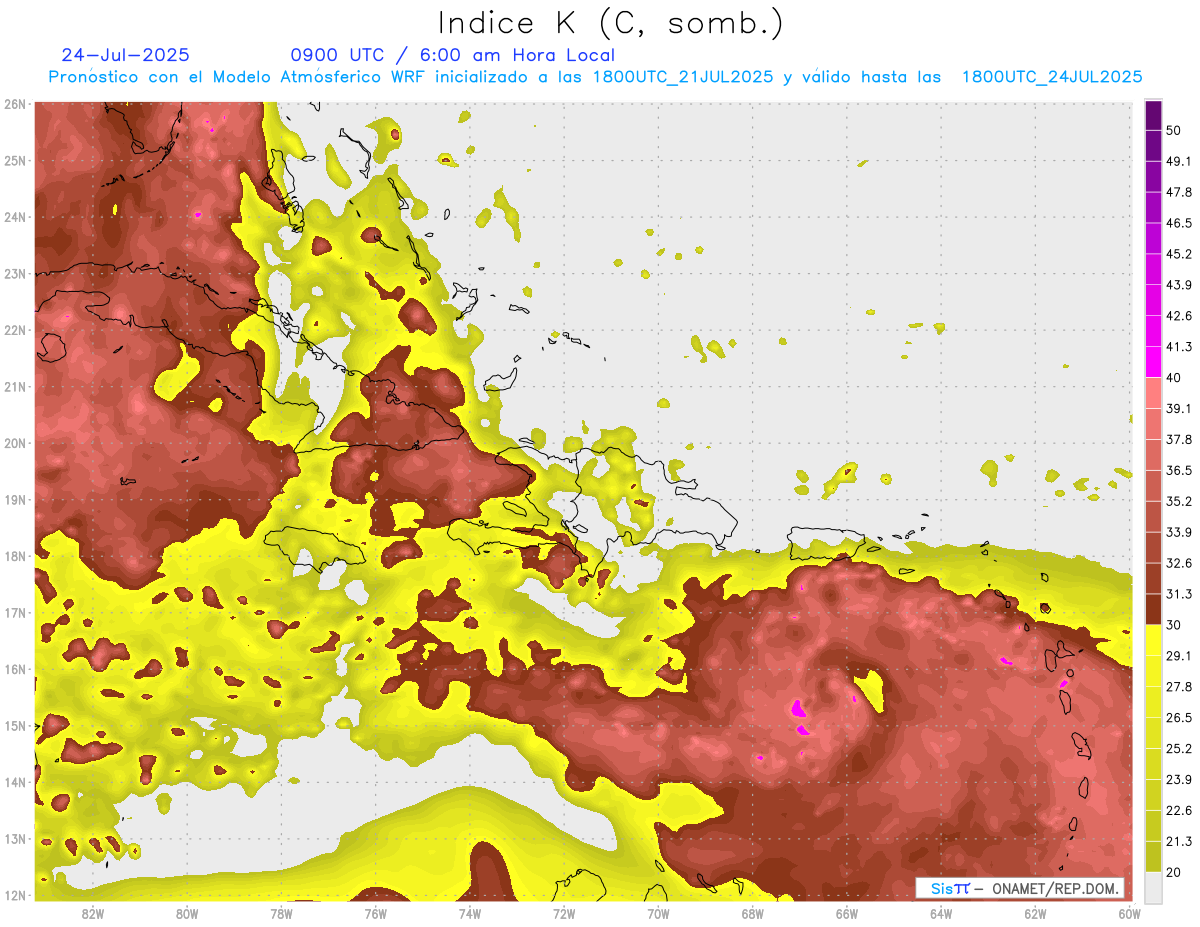
Task: Click the '43.9' legend value
Action: pyautogui.click(x=1178, y=285)
